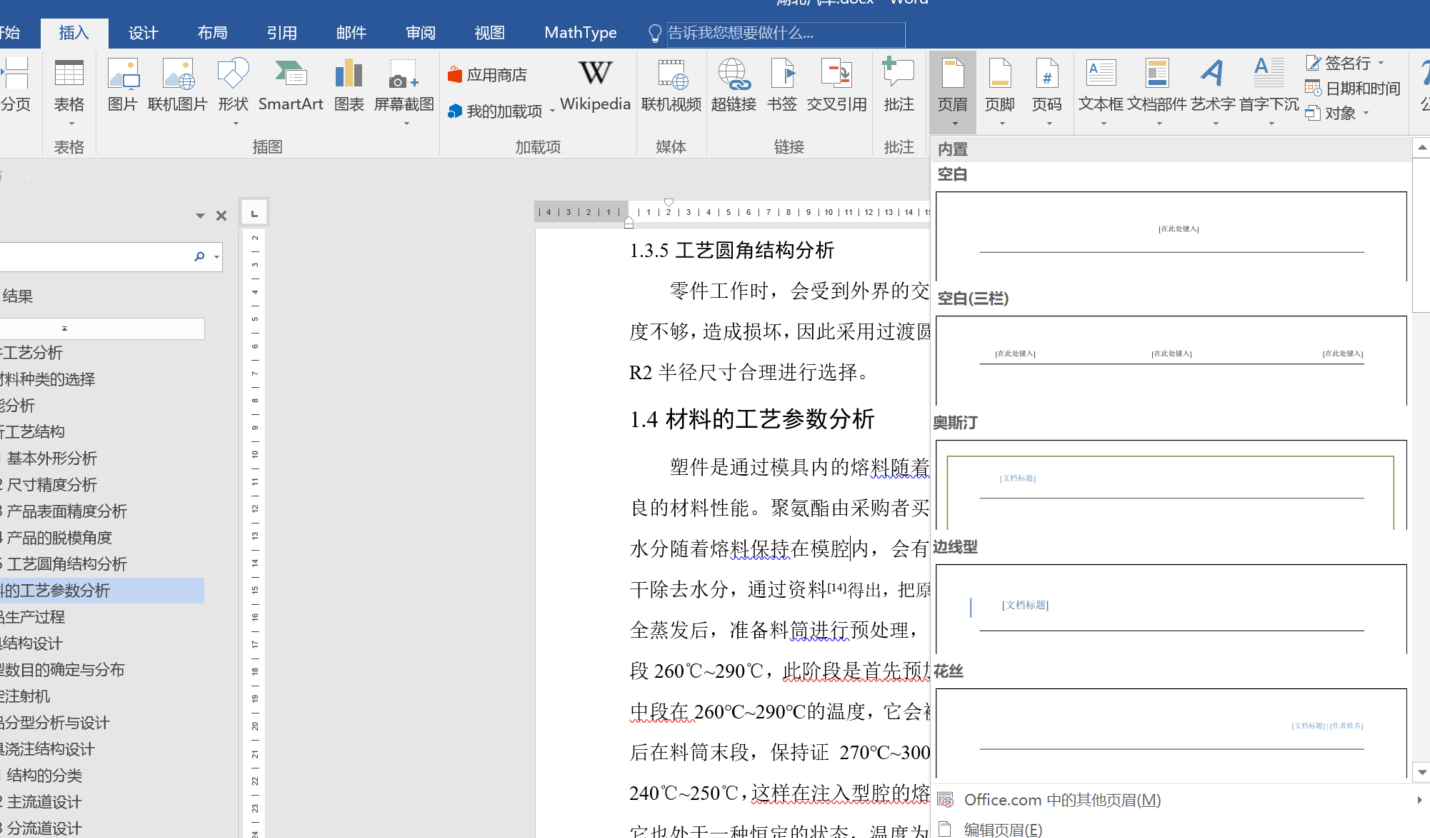Open the Shapes gallery
Viewport: 1430px width, 838px height.
233,91
